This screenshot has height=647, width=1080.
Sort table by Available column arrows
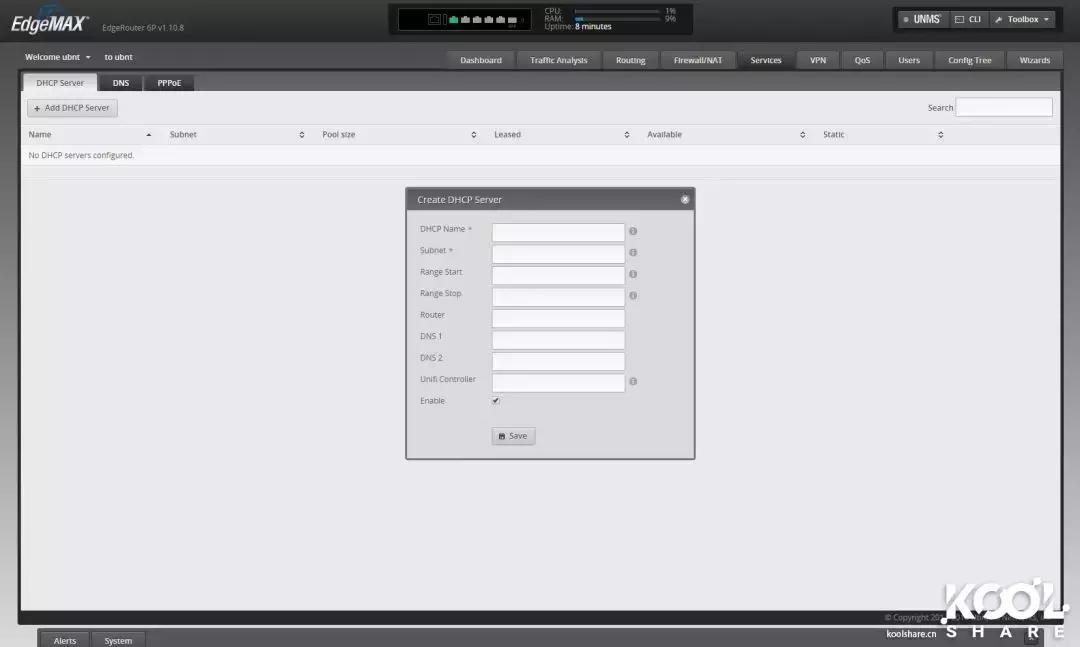[802, 135]
